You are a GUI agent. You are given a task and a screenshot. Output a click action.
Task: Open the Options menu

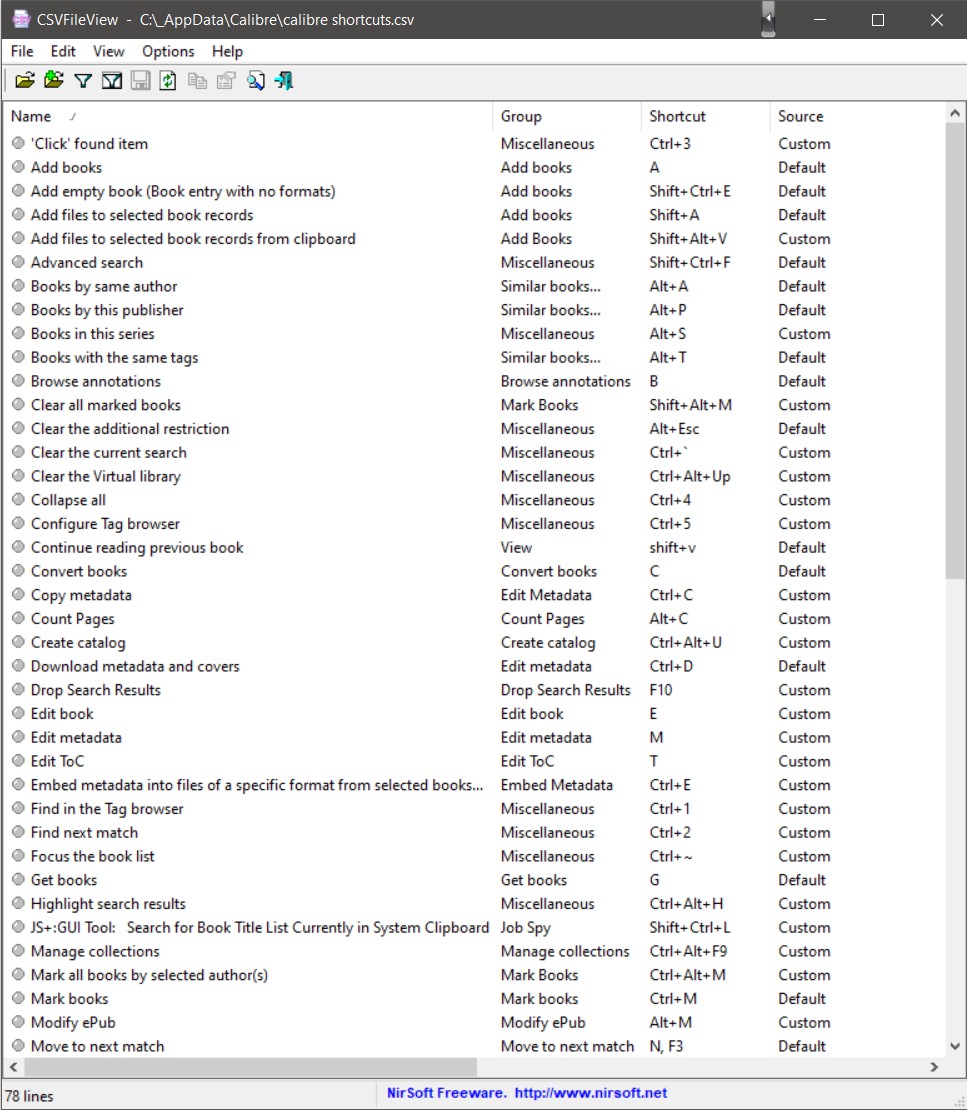click(168, 51)
